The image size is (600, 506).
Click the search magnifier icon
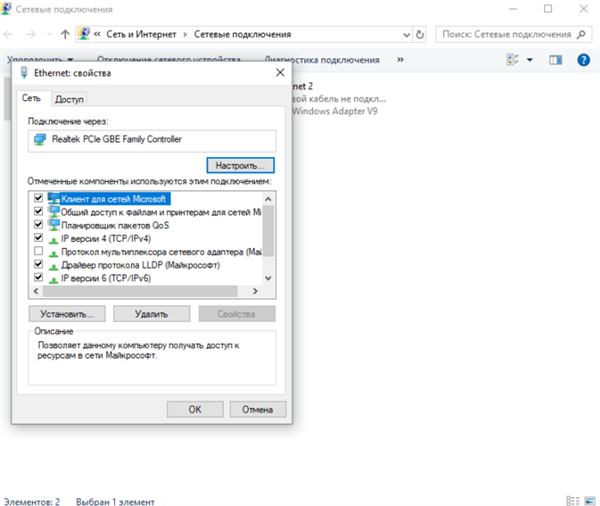click(581, 34)
